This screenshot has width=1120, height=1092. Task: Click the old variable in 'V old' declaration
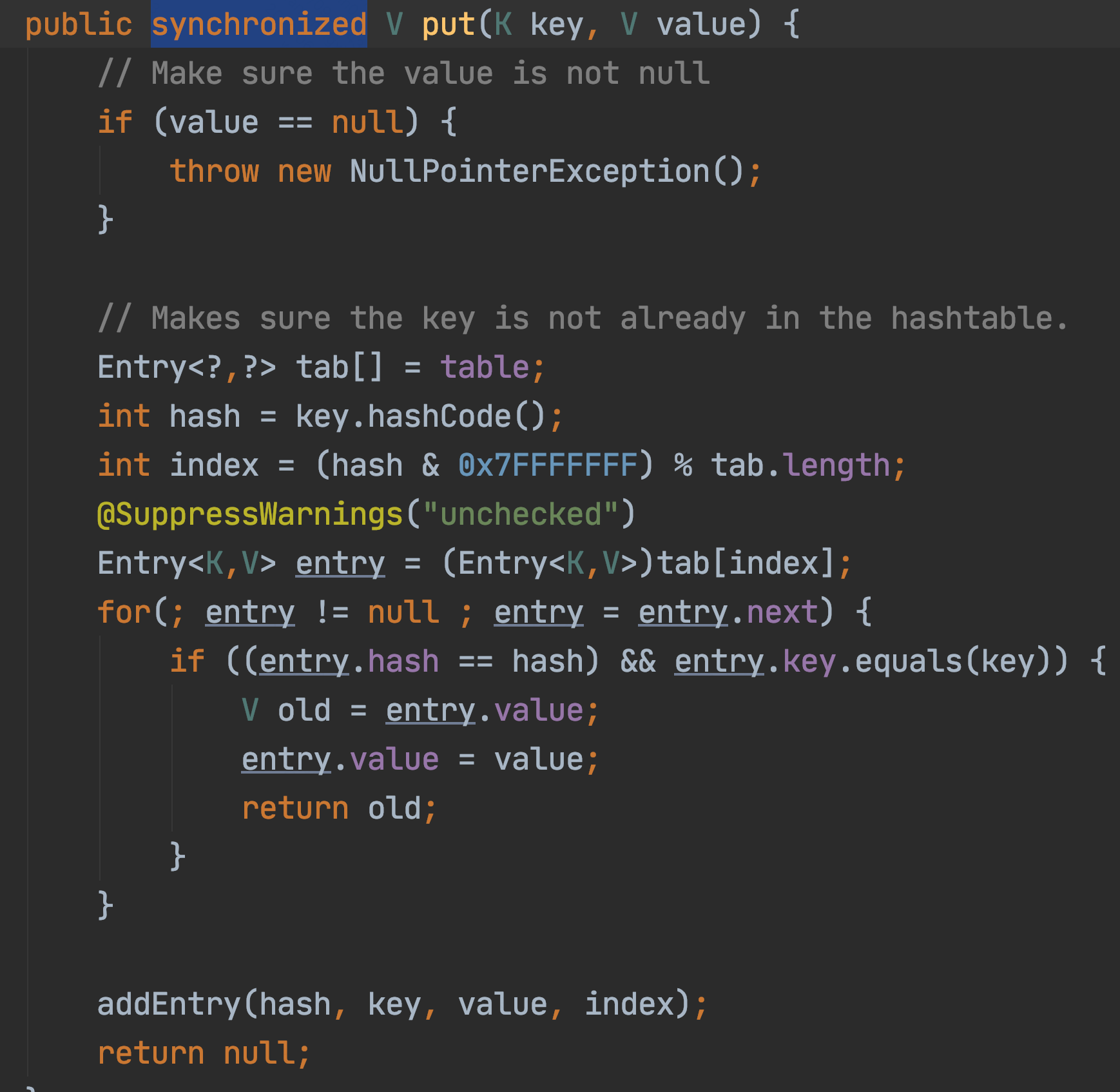(x=304, y=710)
